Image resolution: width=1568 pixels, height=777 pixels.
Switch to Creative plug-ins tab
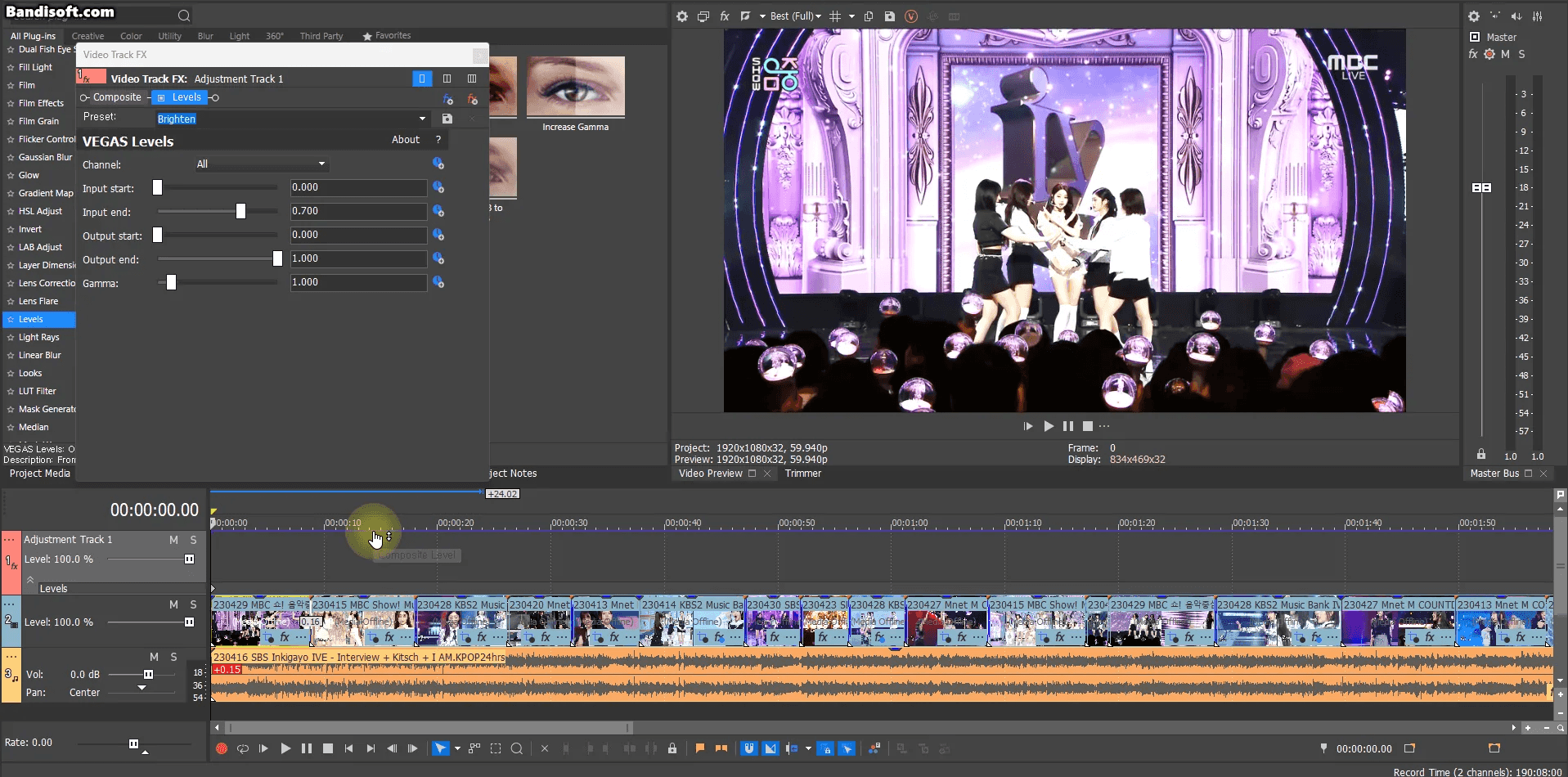click(x=88, y=36)
